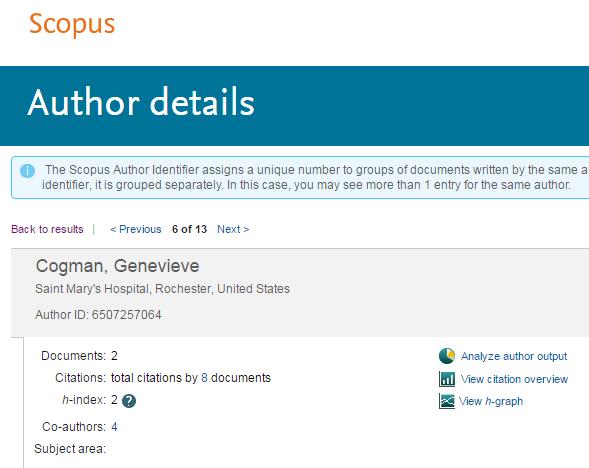Click the Author details page heading
Viewport: 589px width, 468px height.
[141, 102]
